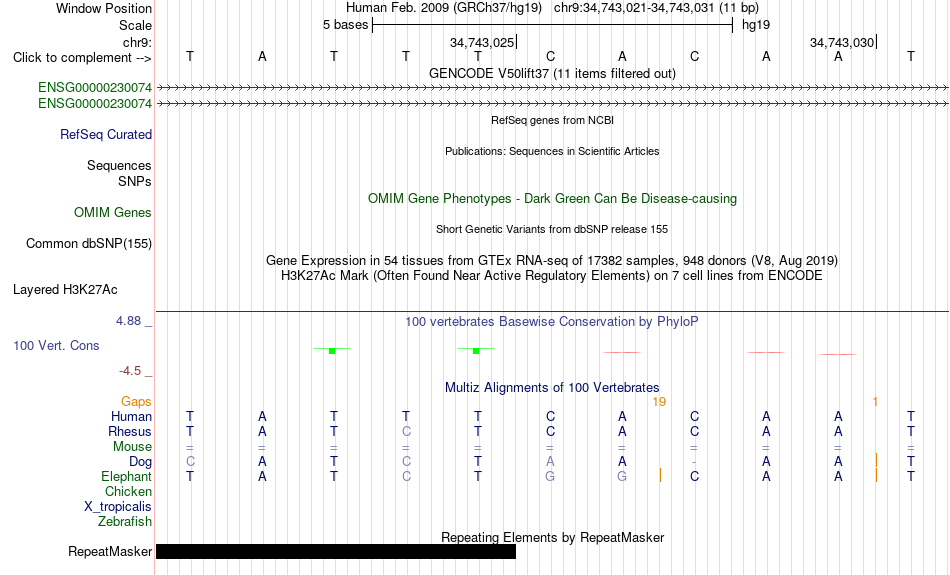The height and width of the screenshot is (575, 950).
Task: Click the hg19 assembly label beside the scale
Action: (756, 25)
